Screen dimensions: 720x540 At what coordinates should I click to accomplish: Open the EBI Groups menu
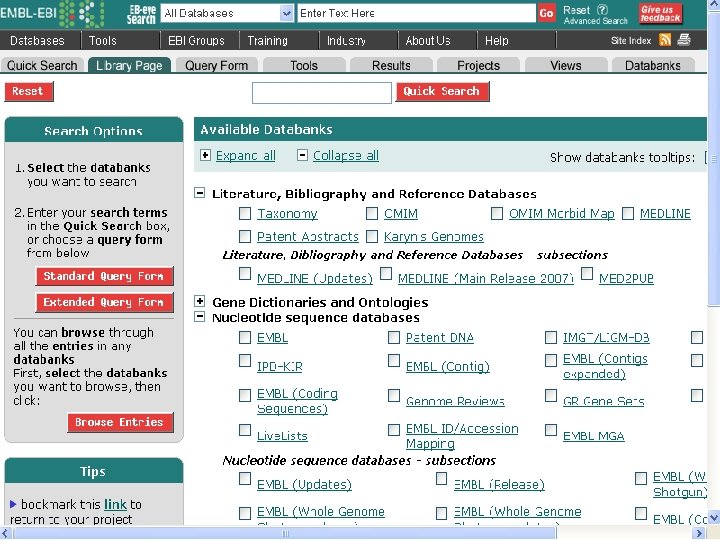(196, 40)
